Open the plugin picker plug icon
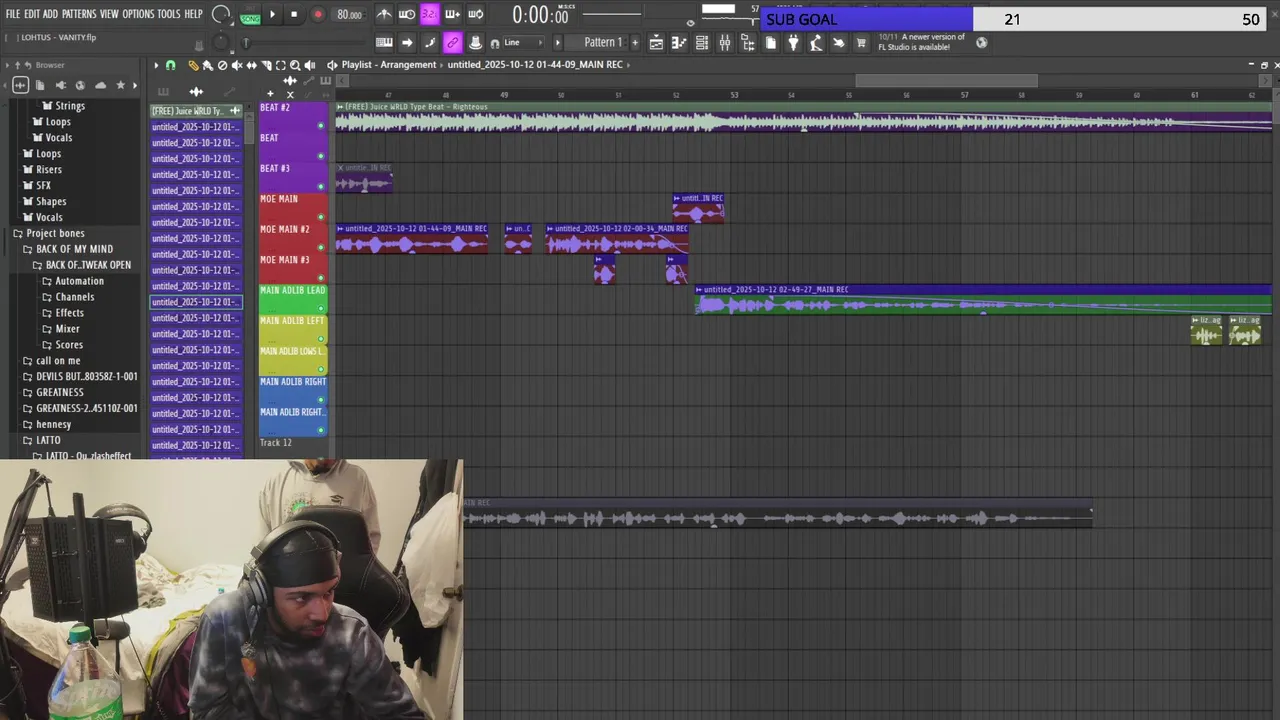Screen dimensions: 1280x720 click(793, 43)
